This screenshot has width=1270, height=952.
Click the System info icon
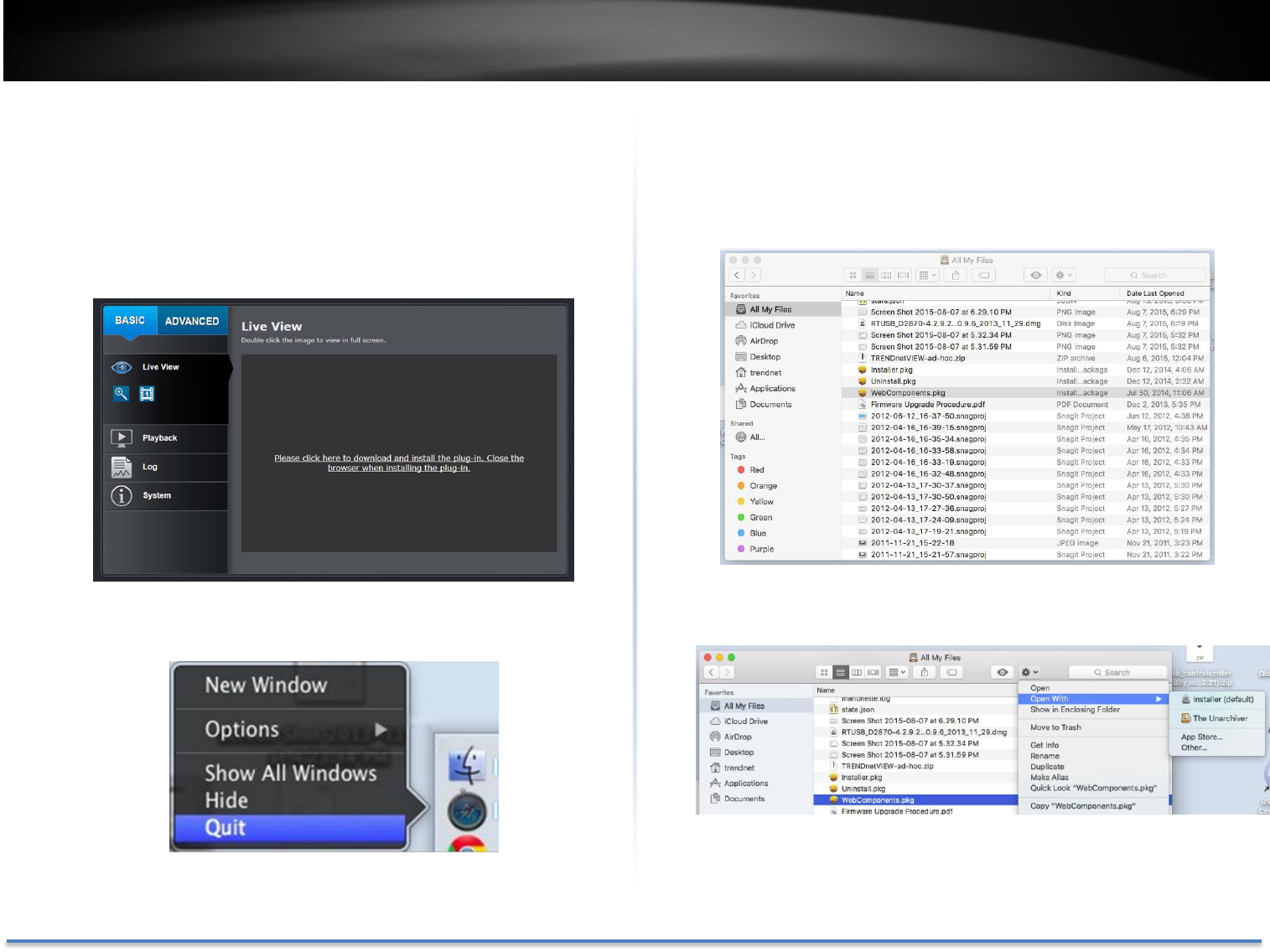pyautogui.click(x=122, y=495)
